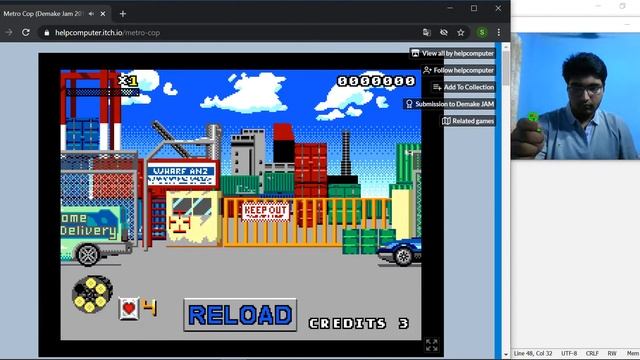
Task: Follow helpcomputer
Action: tap(458, 70)
